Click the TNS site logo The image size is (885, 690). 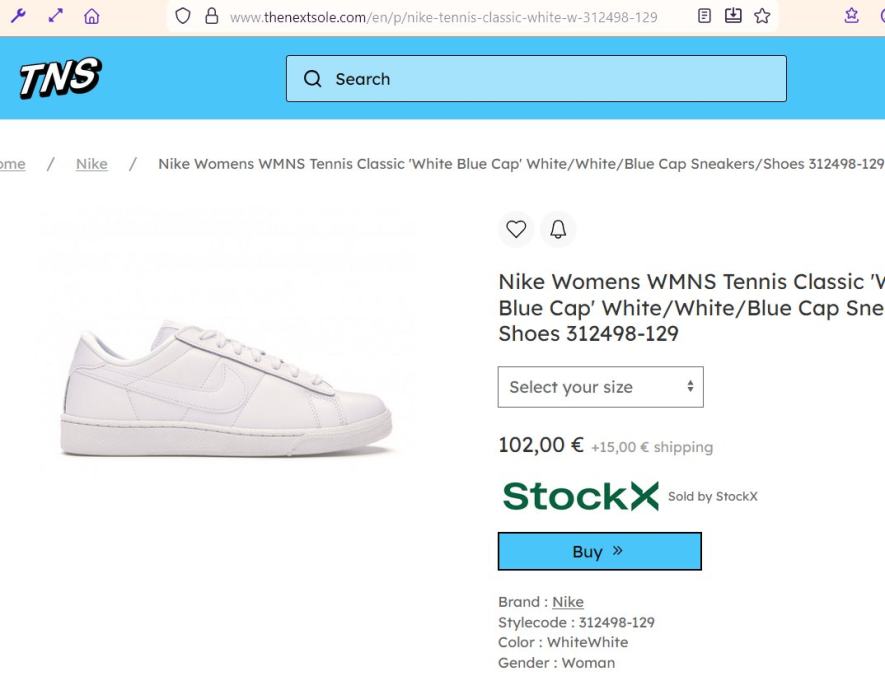[60, 78]
